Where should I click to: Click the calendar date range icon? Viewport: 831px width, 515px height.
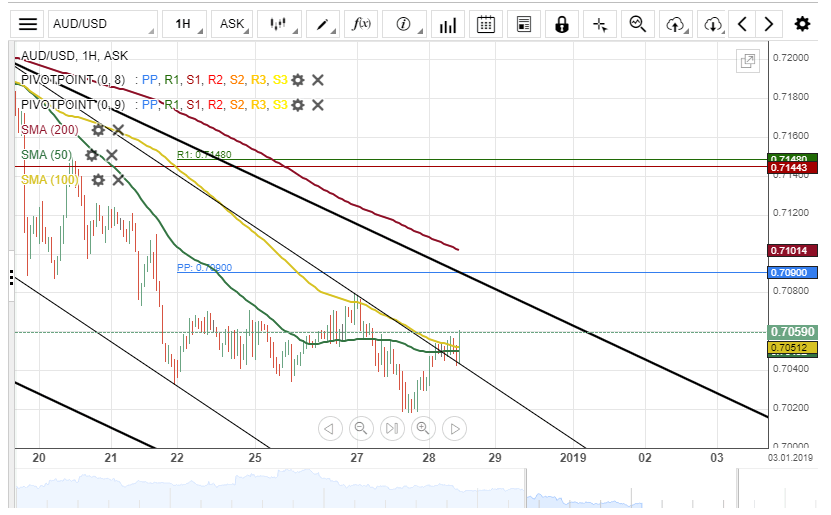click(486, 24)
